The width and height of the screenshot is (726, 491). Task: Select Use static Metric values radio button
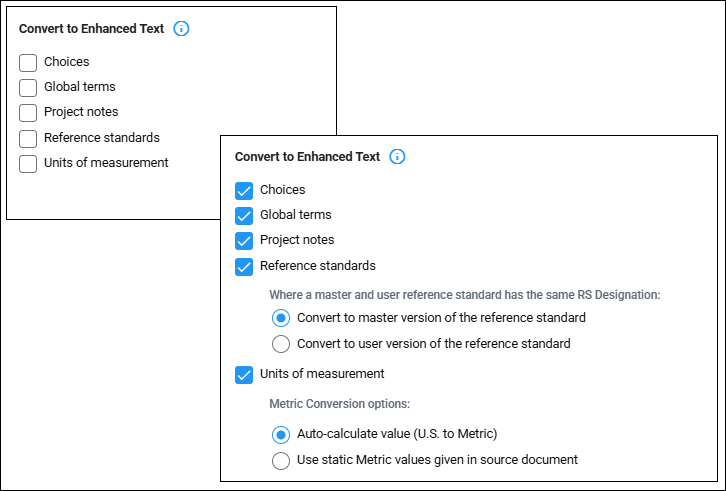281,460
